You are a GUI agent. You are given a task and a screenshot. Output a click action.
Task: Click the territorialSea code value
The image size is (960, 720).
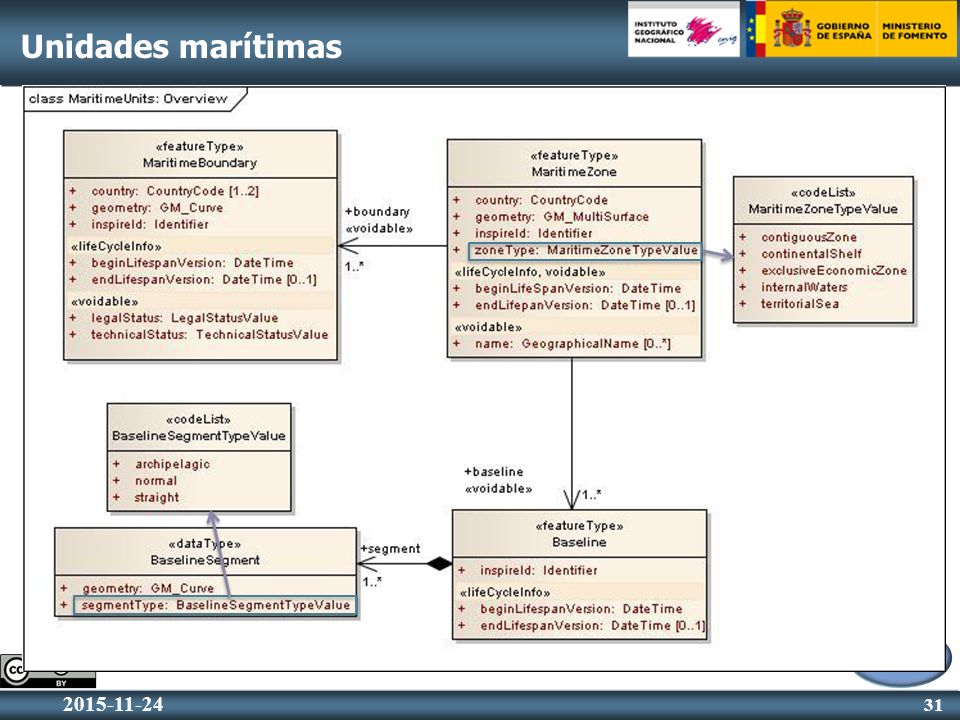pyautogui.click(x=800, y=304)
